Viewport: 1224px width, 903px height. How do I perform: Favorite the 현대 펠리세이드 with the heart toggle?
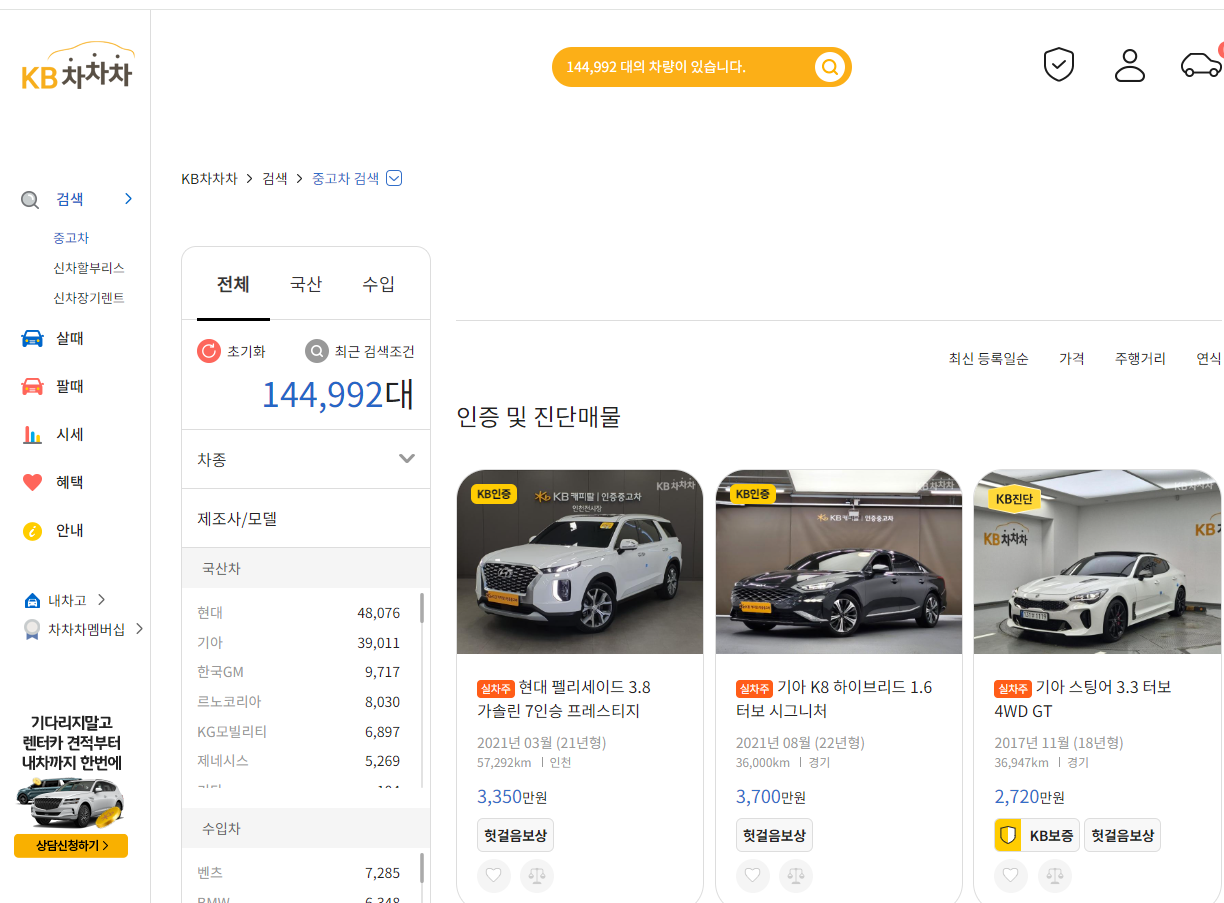point(493,875)
